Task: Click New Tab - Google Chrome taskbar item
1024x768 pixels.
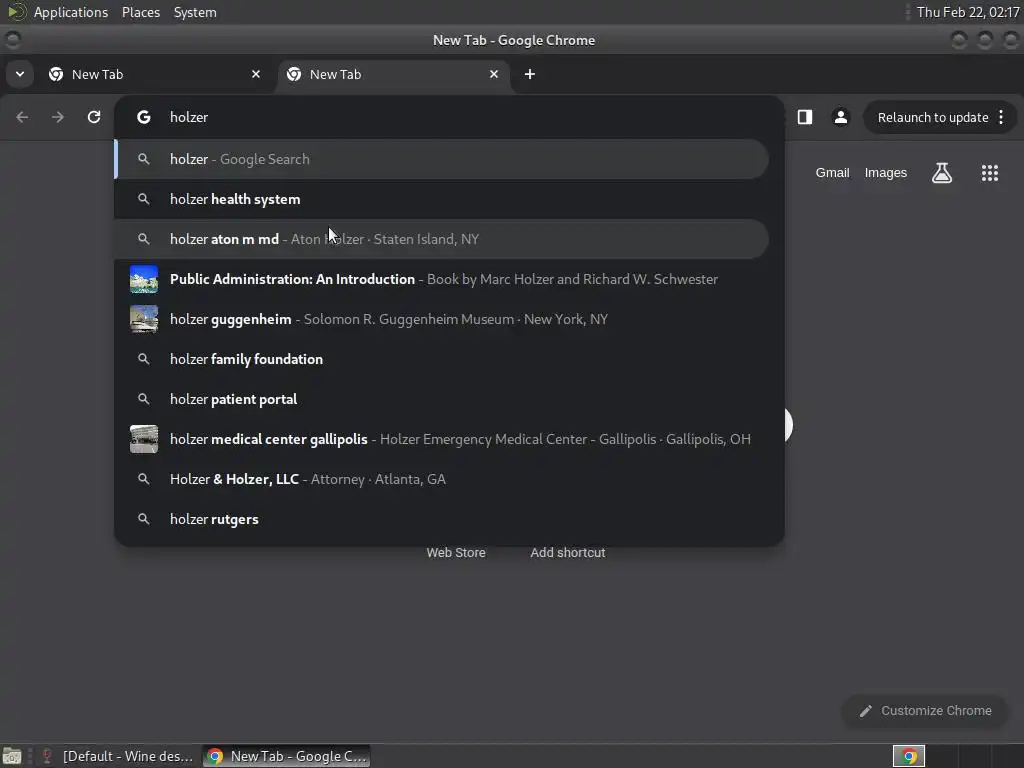Action: point(287,756)
